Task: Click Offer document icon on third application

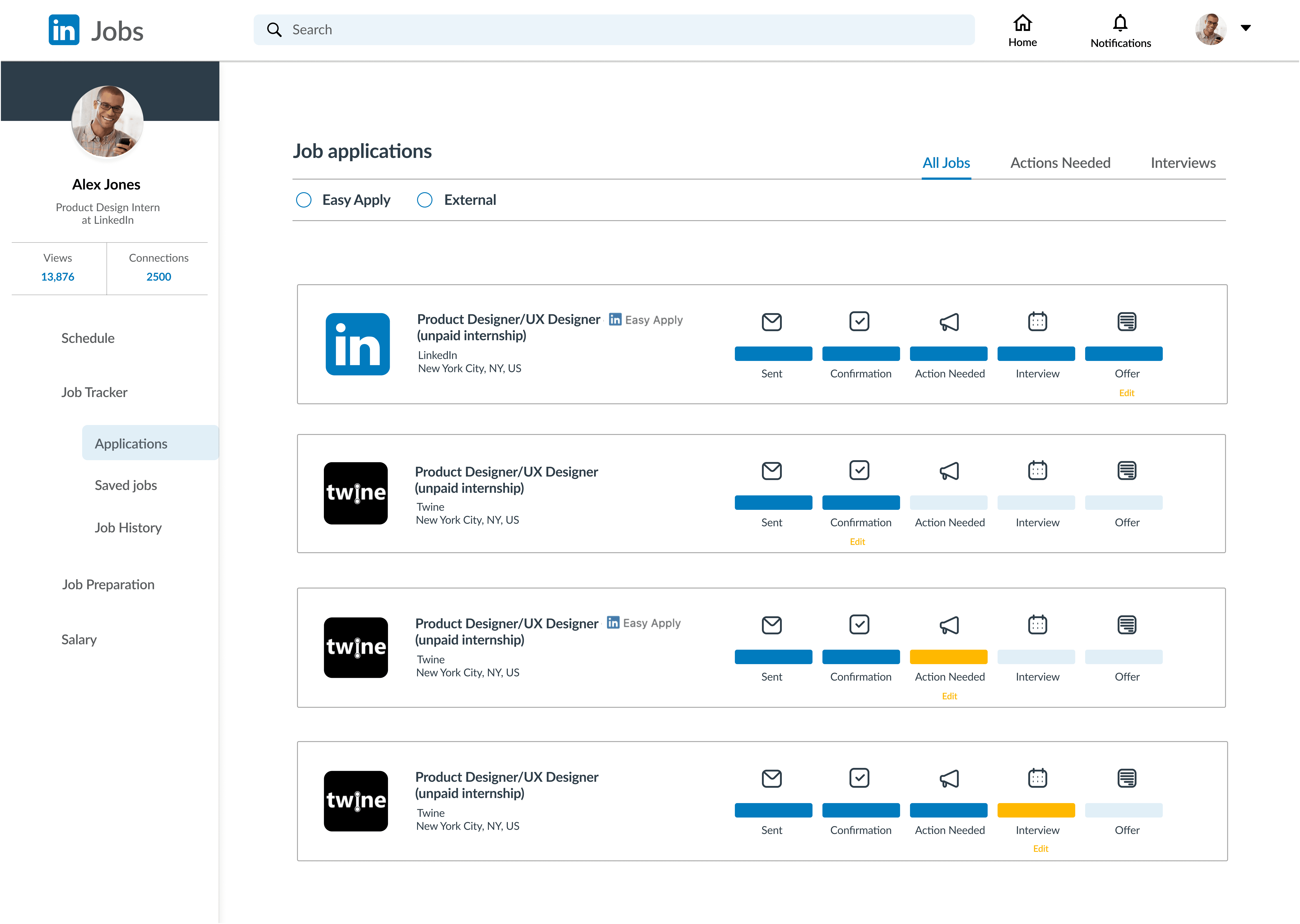Action: [1127, 625]
